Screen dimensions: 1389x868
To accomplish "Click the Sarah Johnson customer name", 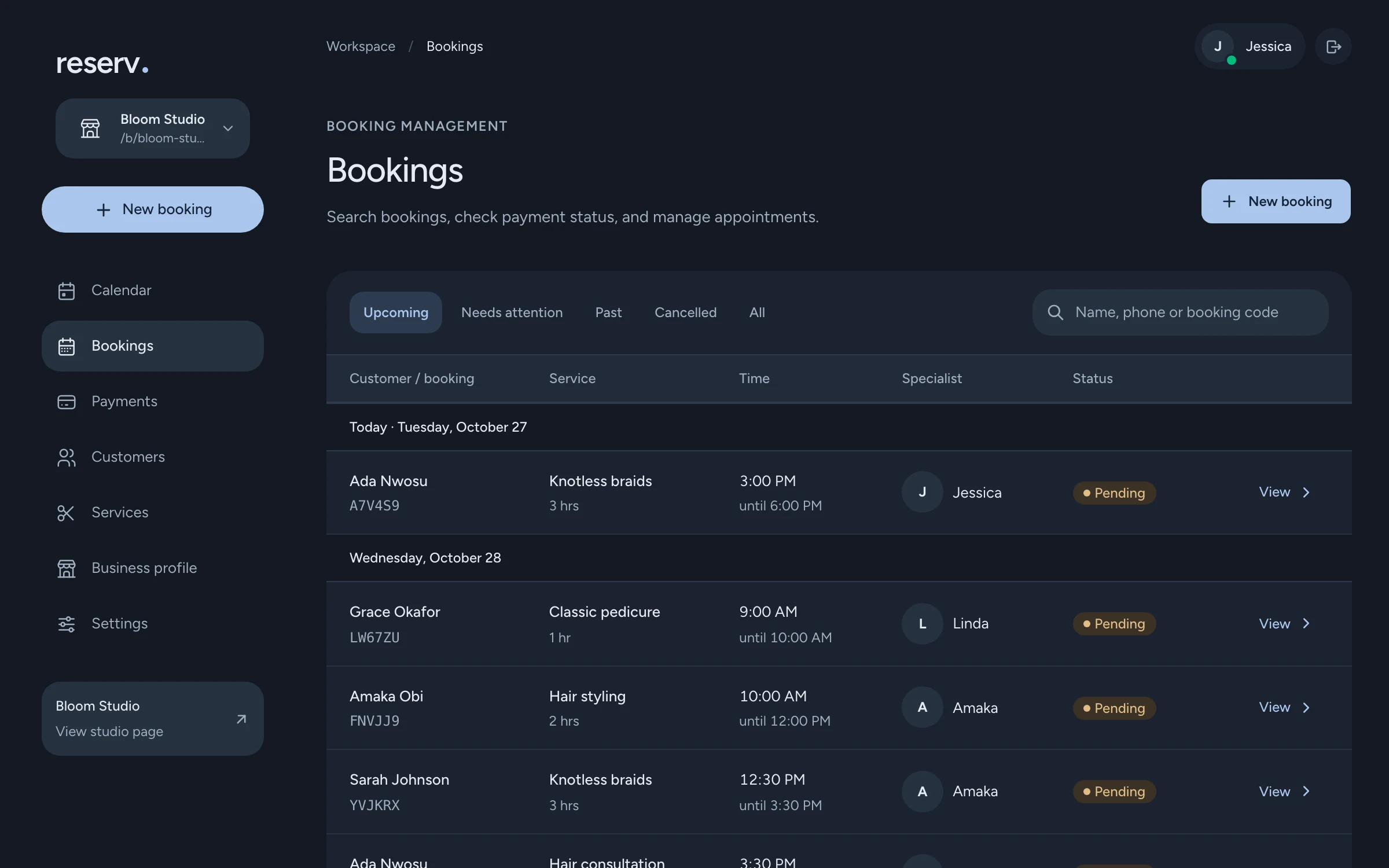I will coord(399,779).
